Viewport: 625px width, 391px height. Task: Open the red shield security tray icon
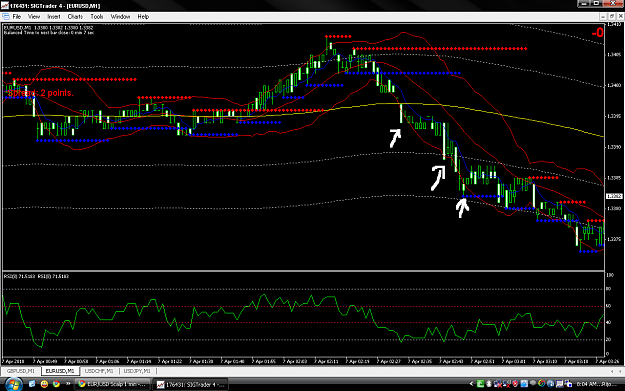515,384
